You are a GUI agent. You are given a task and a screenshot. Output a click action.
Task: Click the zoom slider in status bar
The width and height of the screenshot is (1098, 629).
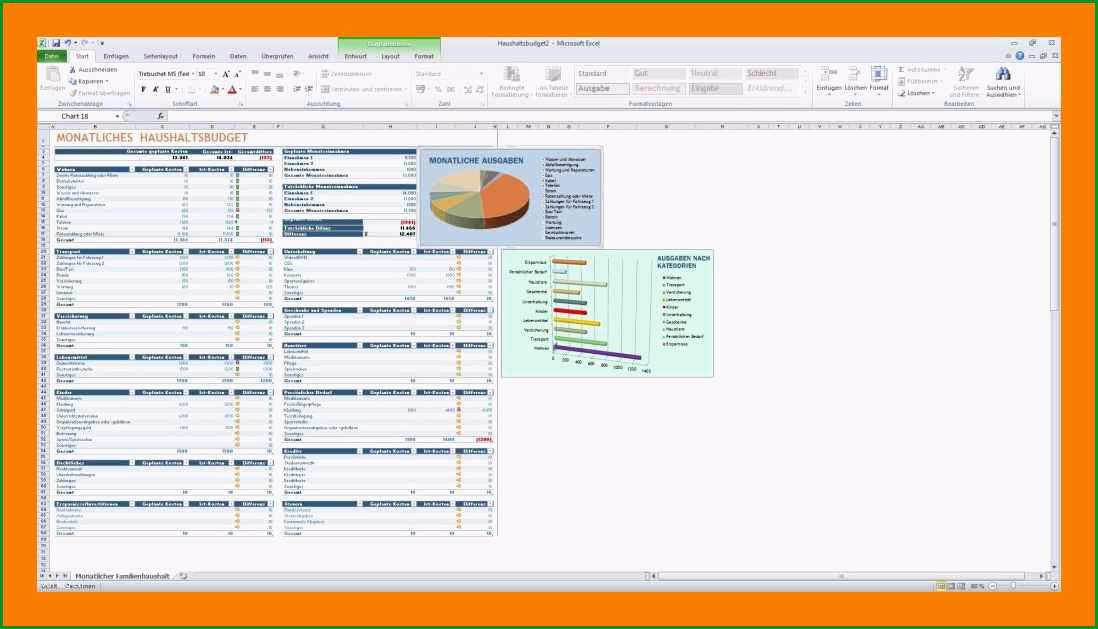point(1013,586)
